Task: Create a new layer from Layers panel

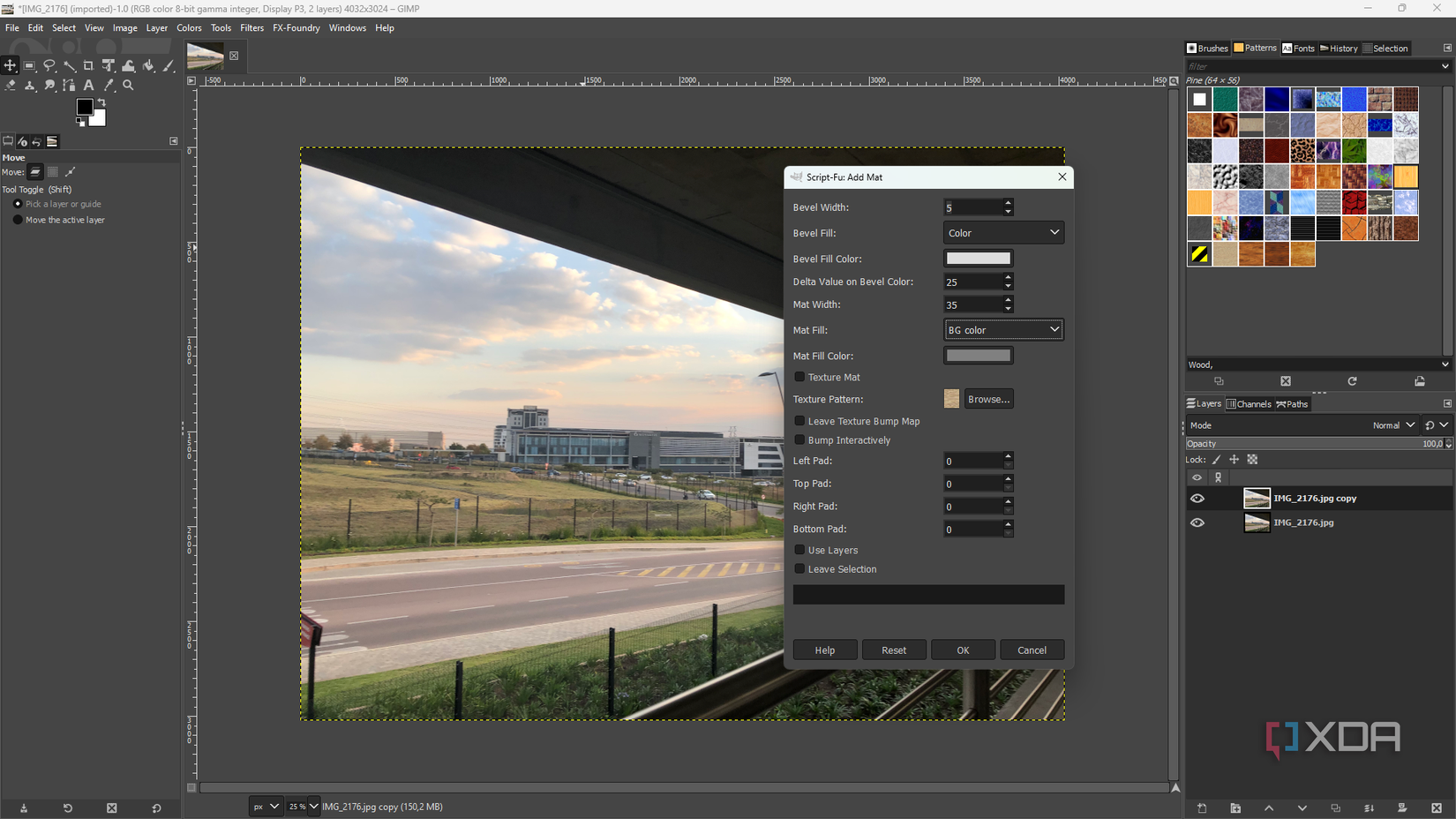Action: click(x=1202, y=808)
